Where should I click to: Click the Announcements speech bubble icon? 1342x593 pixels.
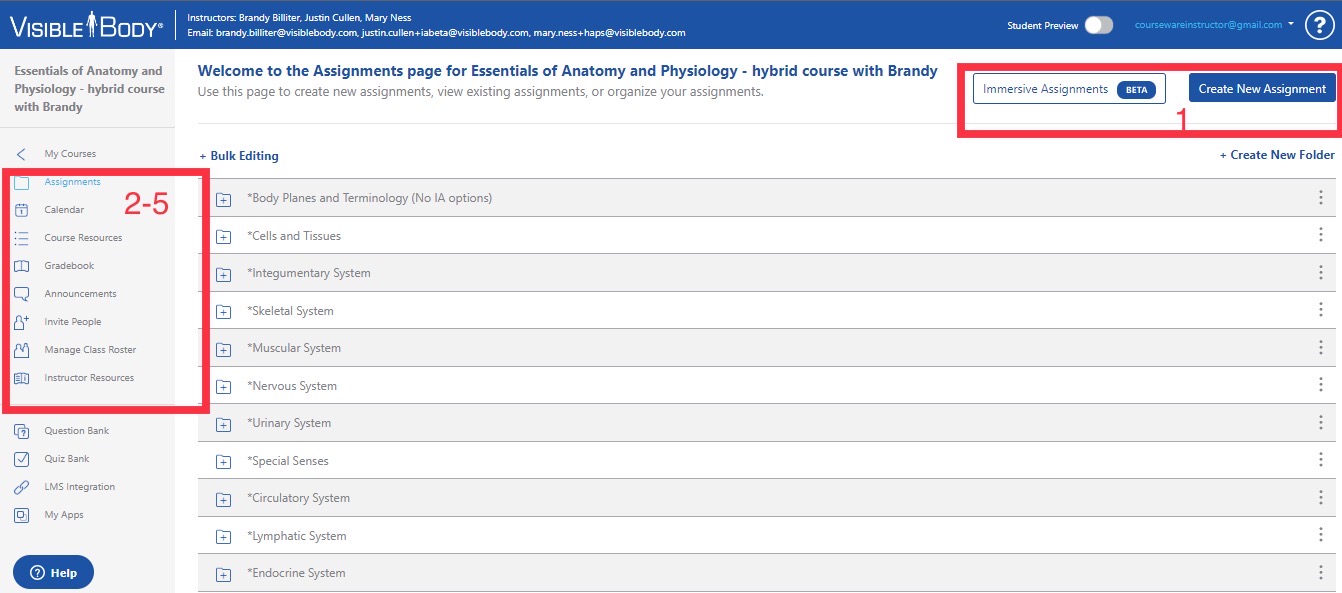pos(22,294)
